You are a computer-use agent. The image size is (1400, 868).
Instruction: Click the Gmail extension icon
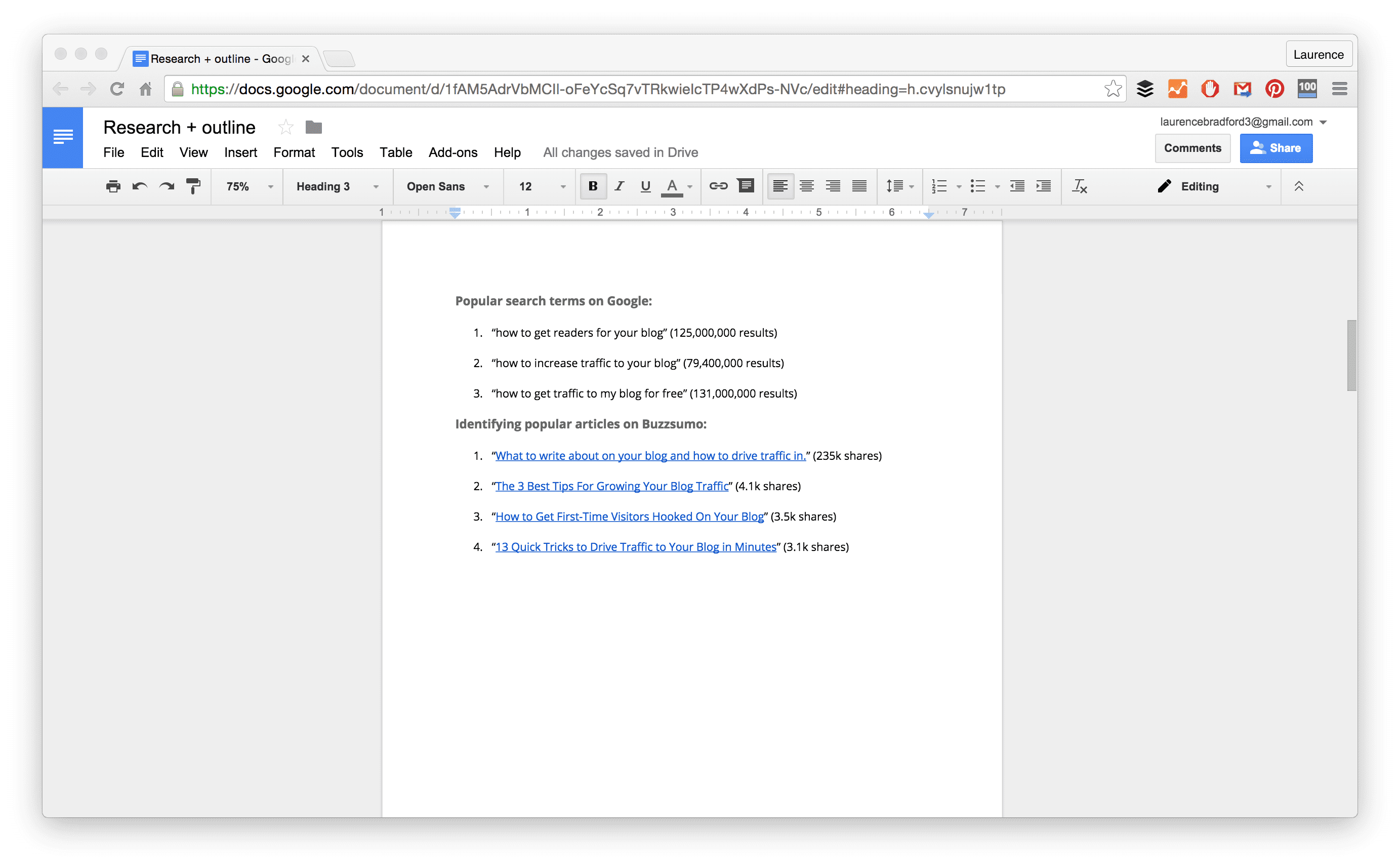[1242, 89]
